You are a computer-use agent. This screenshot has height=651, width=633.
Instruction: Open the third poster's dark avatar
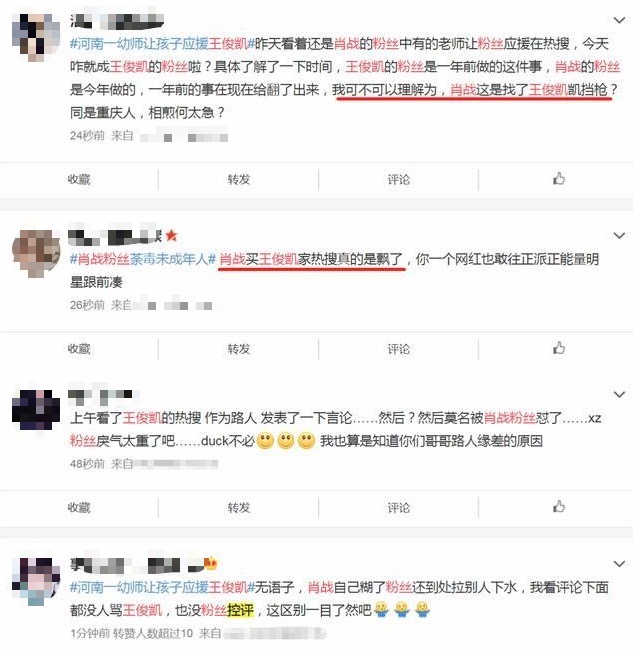[x=36, y=410]
